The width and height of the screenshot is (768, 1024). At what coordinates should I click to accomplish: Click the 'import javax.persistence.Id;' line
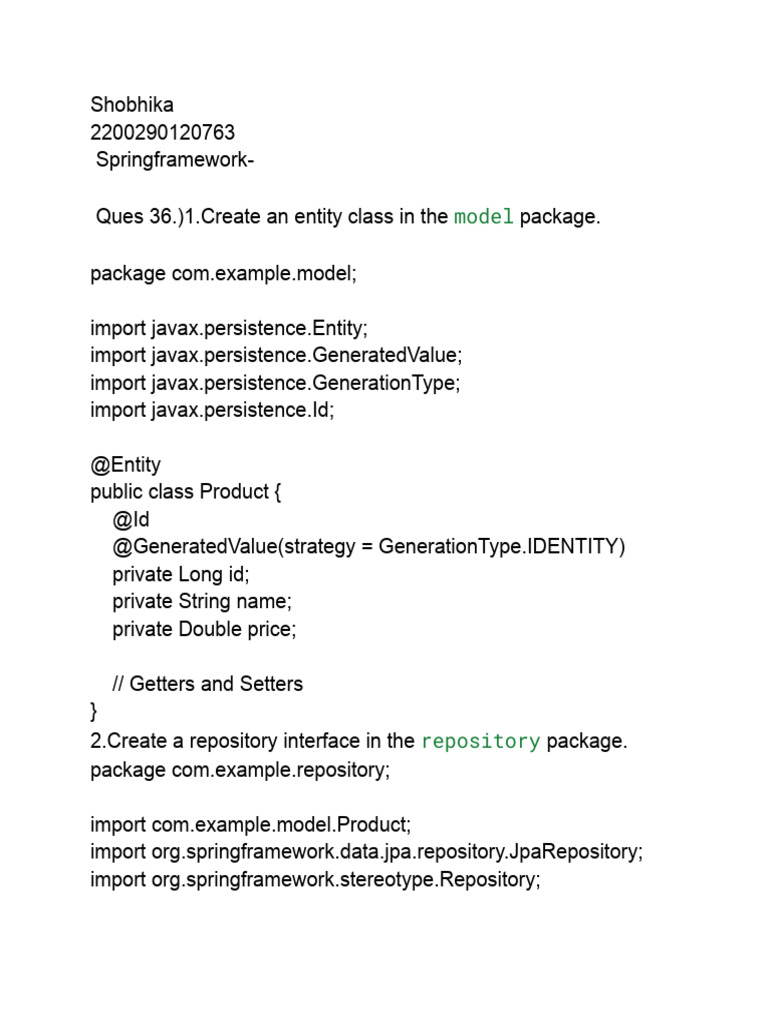click(x=212, y=410)
